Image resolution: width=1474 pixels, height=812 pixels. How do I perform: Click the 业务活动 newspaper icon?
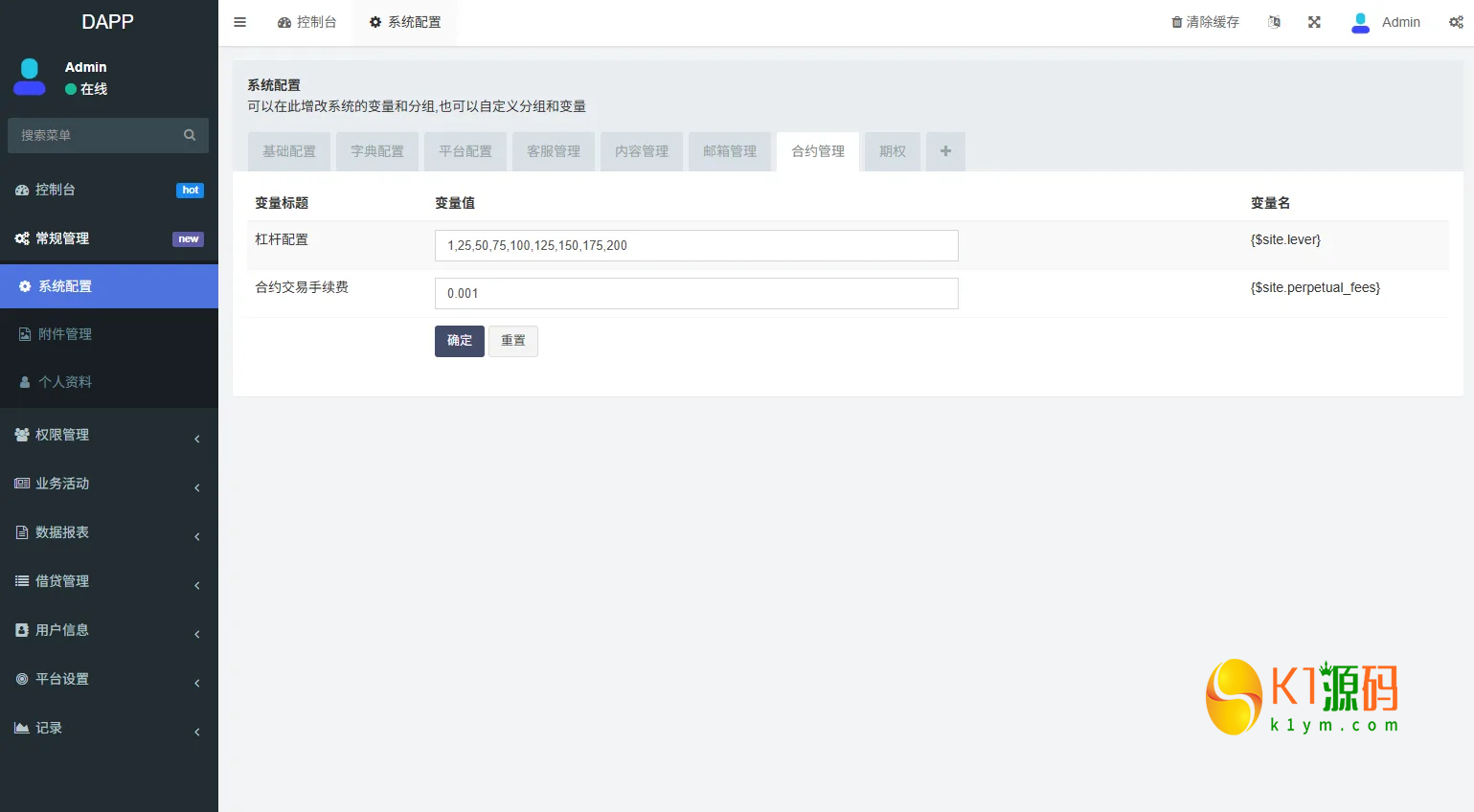tap(22, 484)
